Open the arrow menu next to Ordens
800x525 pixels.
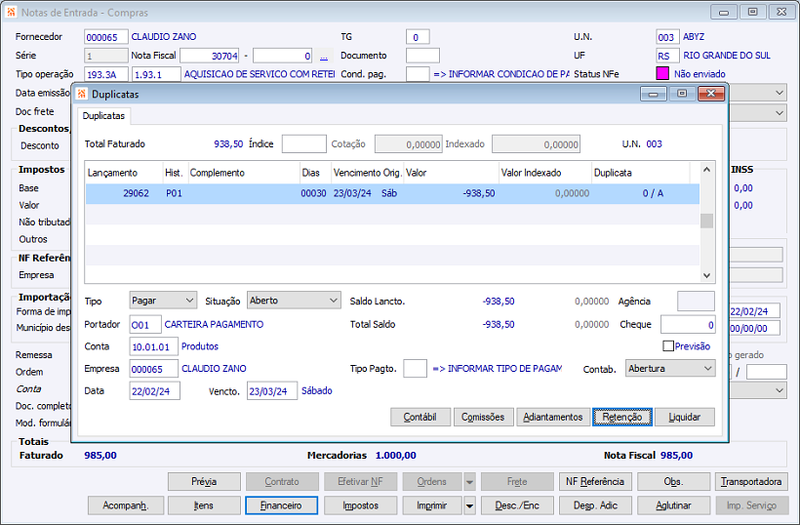(x=469, y=482)
